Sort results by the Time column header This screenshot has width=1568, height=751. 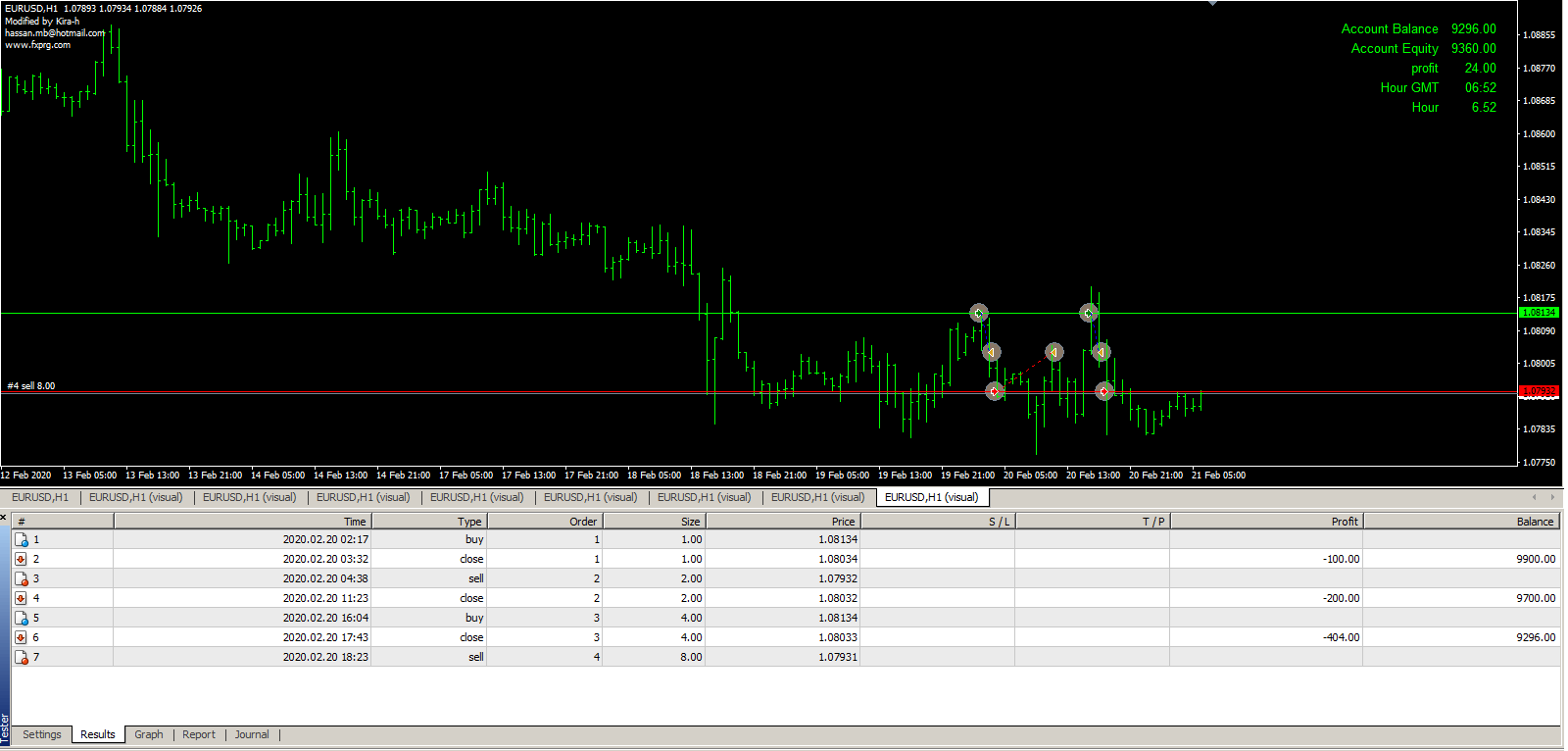[242, 522]
